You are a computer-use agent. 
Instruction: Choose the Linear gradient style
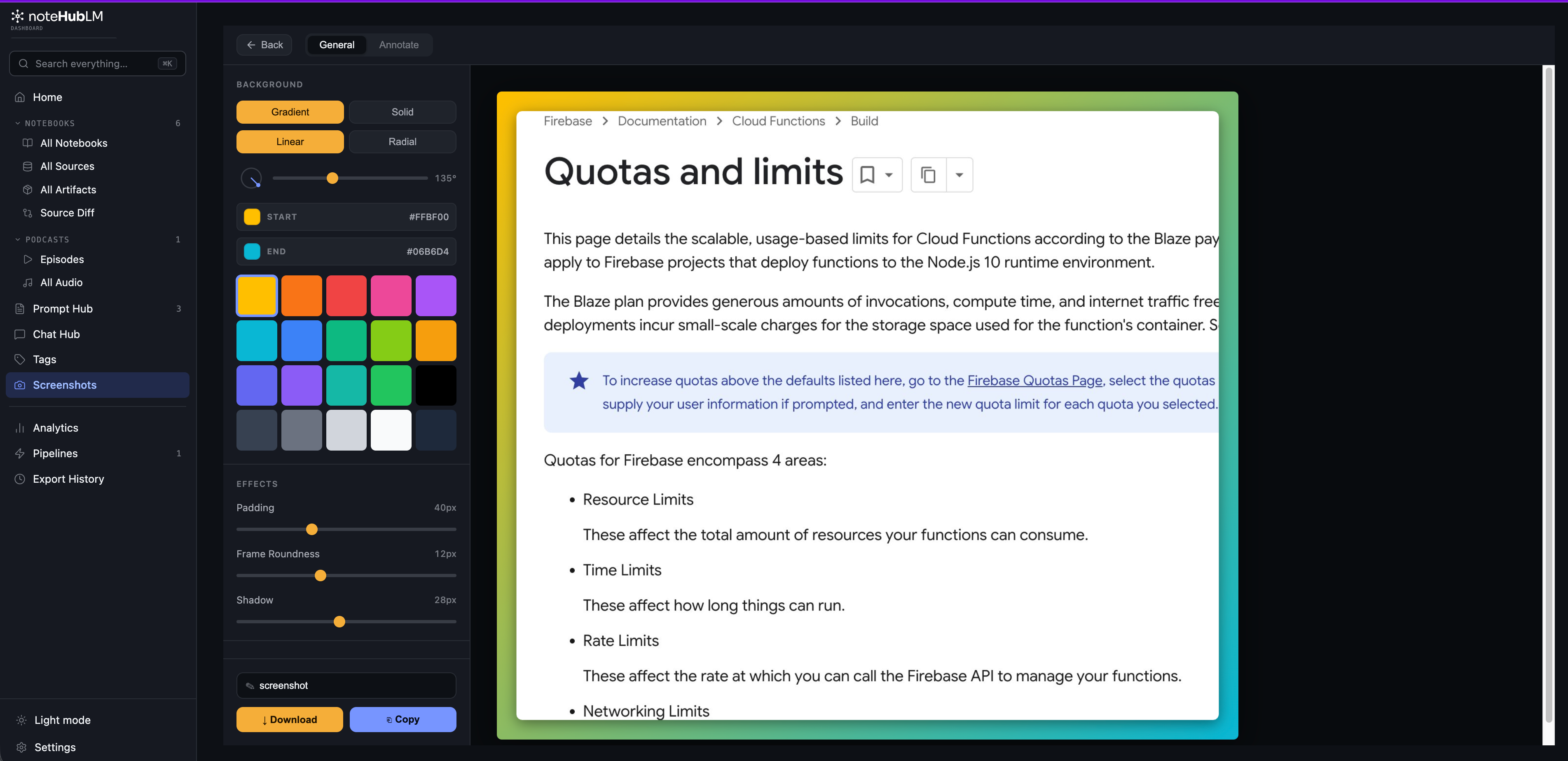(x=290, y=141)
